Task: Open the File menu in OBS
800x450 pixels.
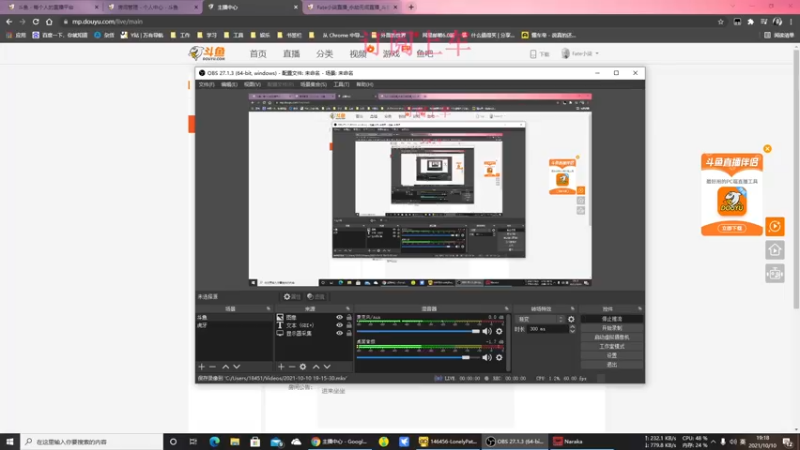Action: click(x=207, y=84)
